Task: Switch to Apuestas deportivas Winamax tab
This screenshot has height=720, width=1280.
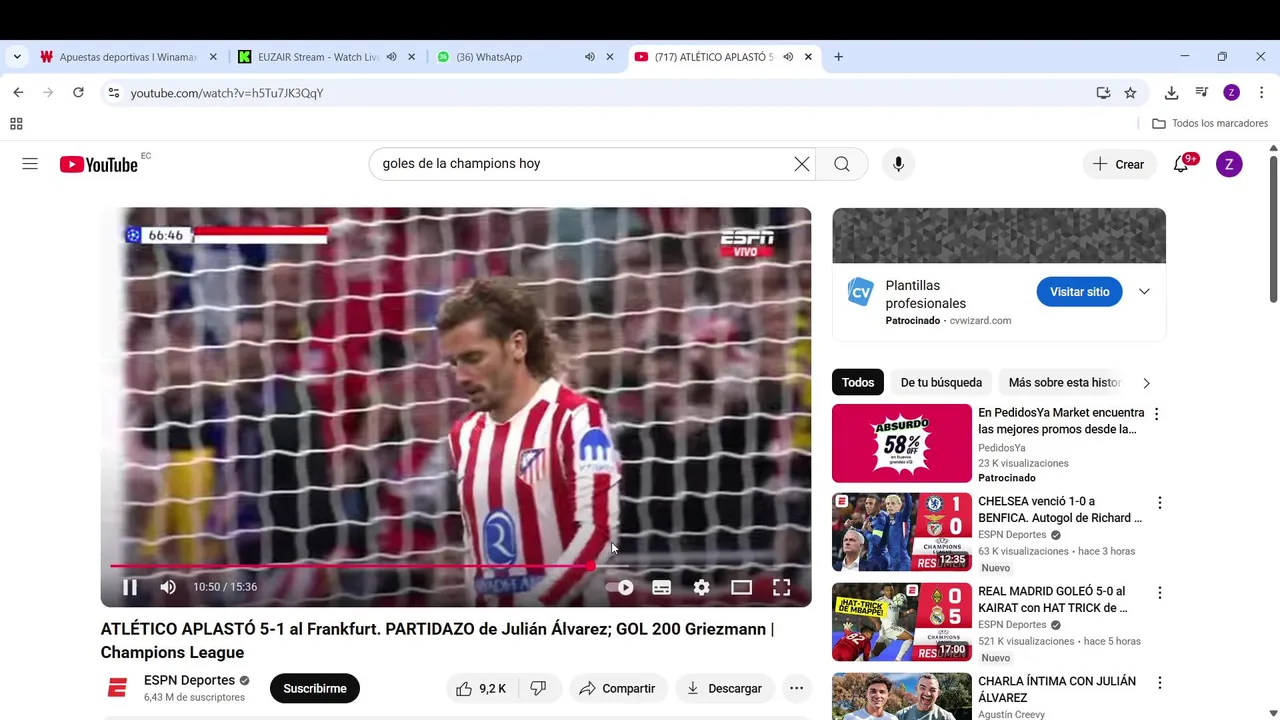Action: tap(130, 57)
